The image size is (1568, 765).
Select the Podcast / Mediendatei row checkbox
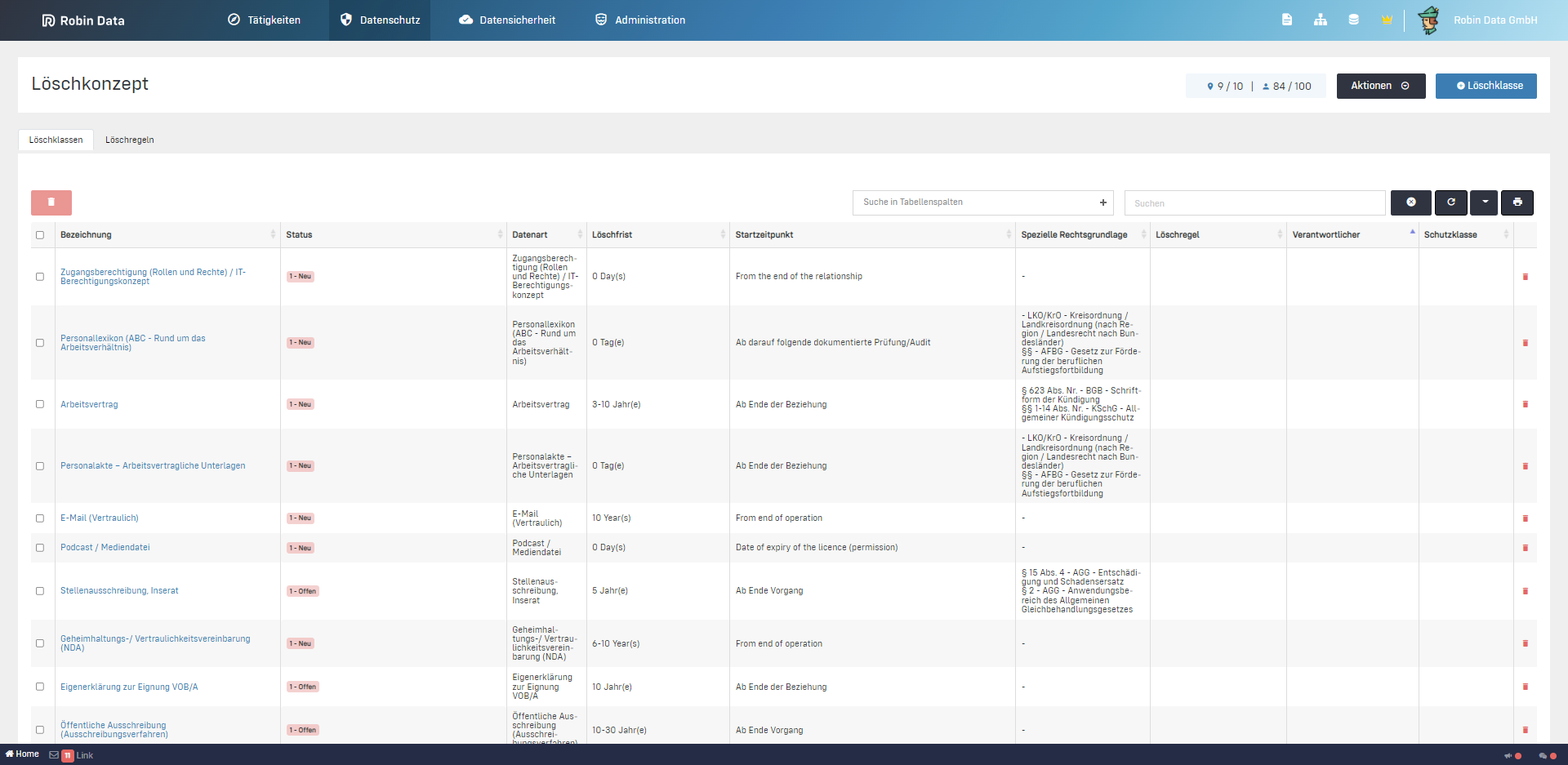[40, 548]
